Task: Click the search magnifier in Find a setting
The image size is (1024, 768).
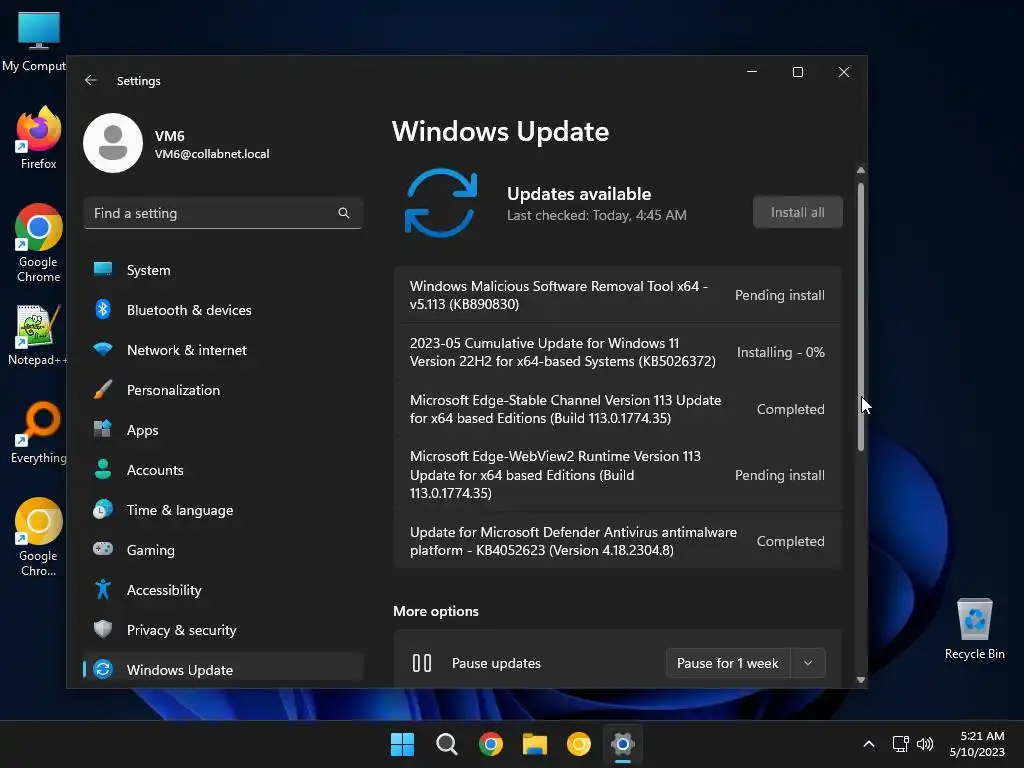Action: tap(344, 213)
